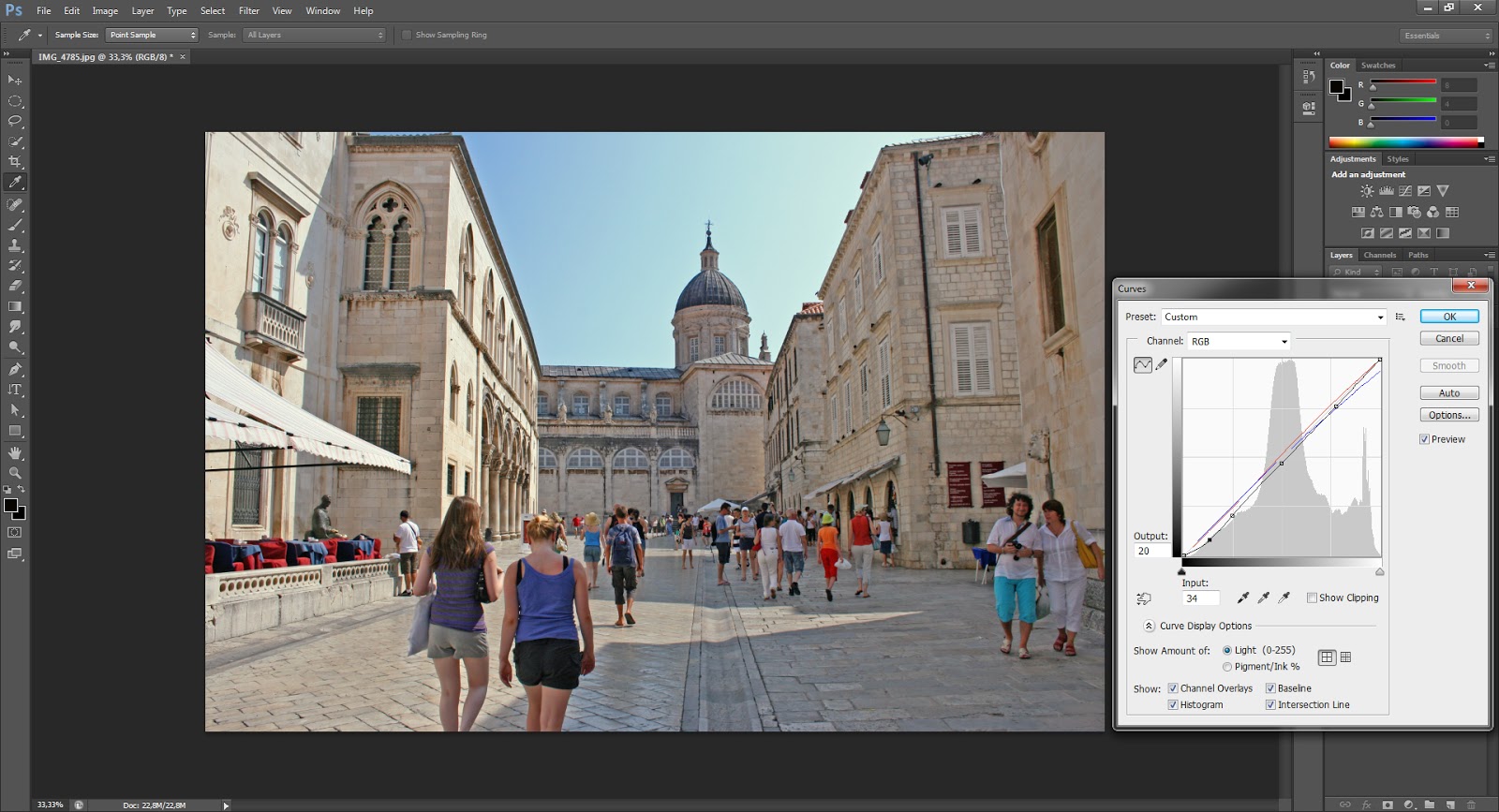Open the Image menu
This screenshot has height=812, width=1499.
105,11
